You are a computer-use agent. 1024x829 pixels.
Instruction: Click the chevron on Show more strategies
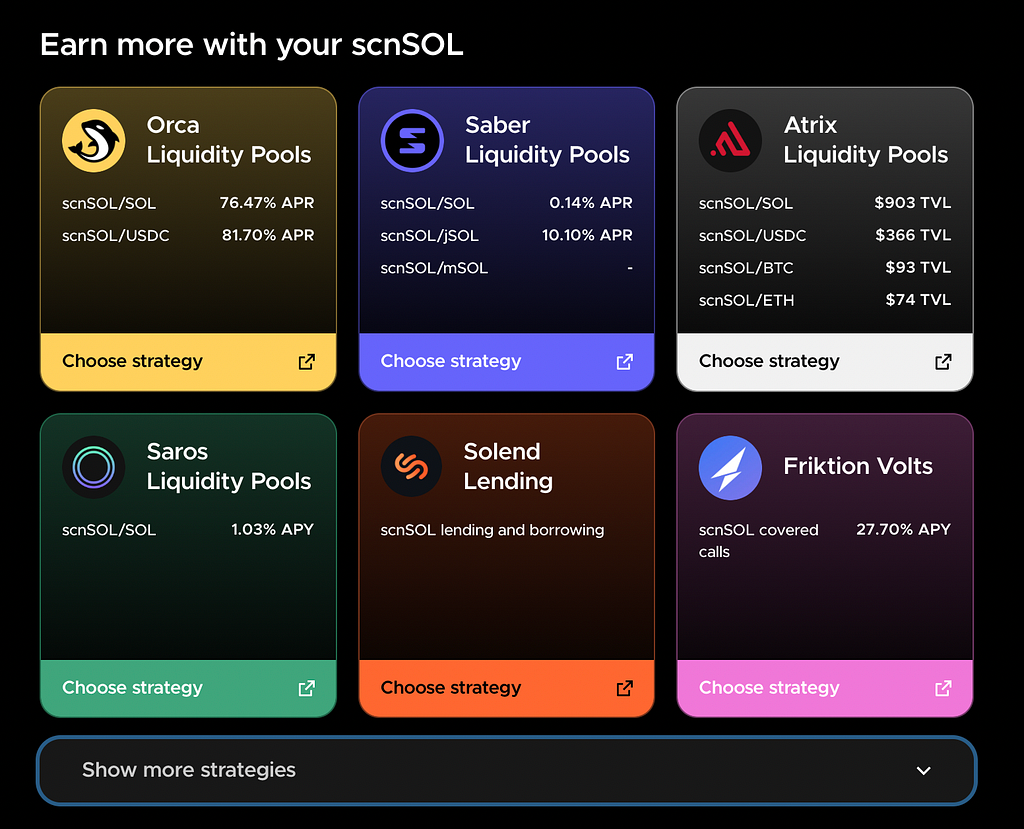pos(923,771)
